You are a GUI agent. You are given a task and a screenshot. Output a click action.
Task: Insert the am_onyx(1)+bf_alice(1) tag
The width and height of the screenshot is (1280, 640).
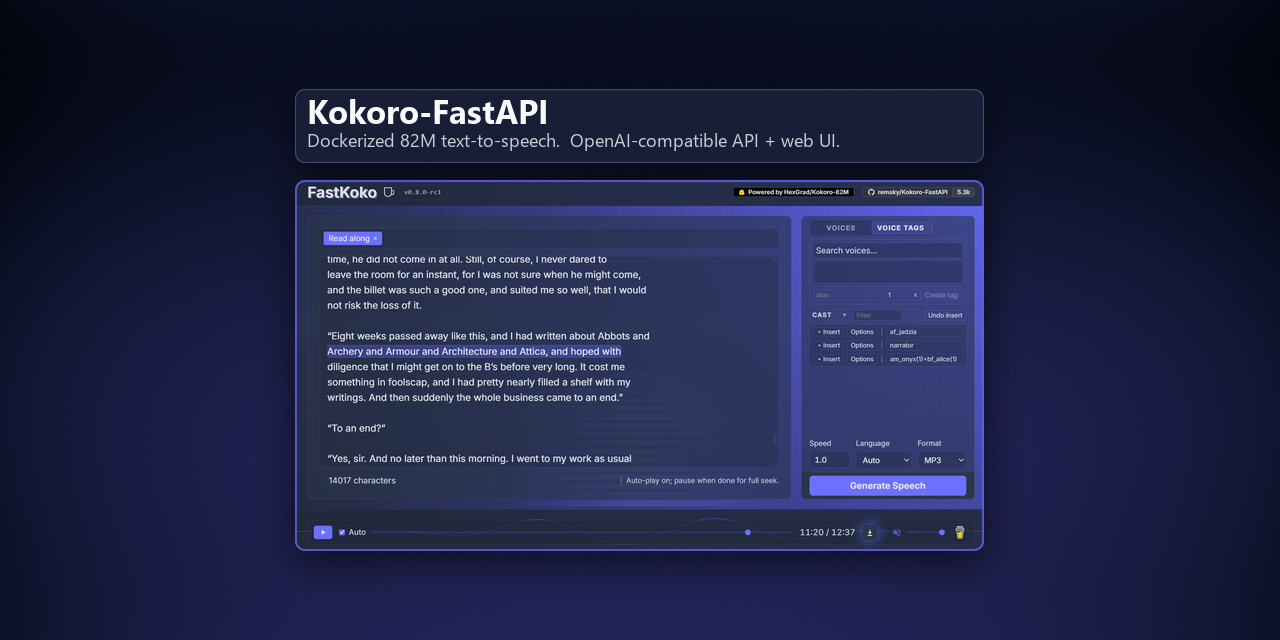click(829, 359)
